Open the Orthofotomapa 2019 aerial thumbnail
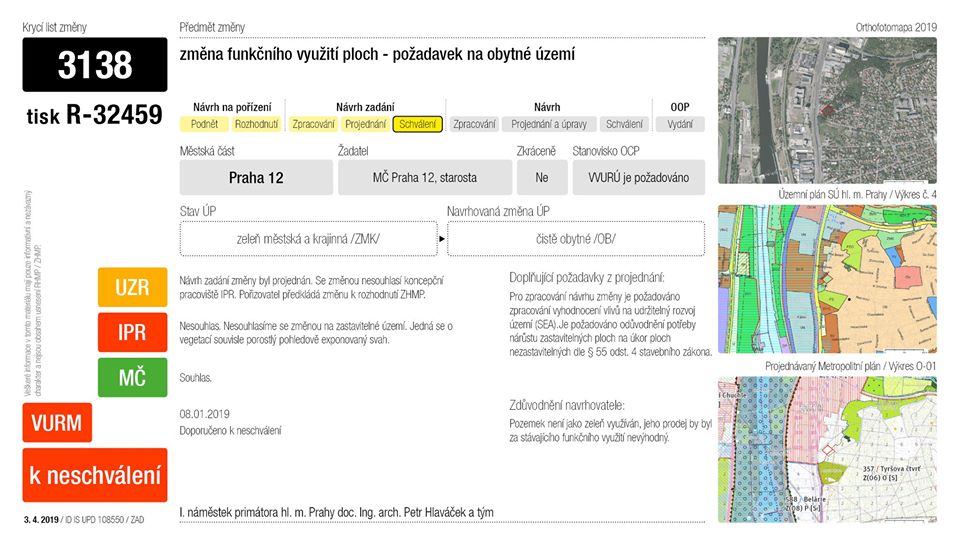Image resolution: width=960 pixels, height=539 pixels. pos(827,110)
